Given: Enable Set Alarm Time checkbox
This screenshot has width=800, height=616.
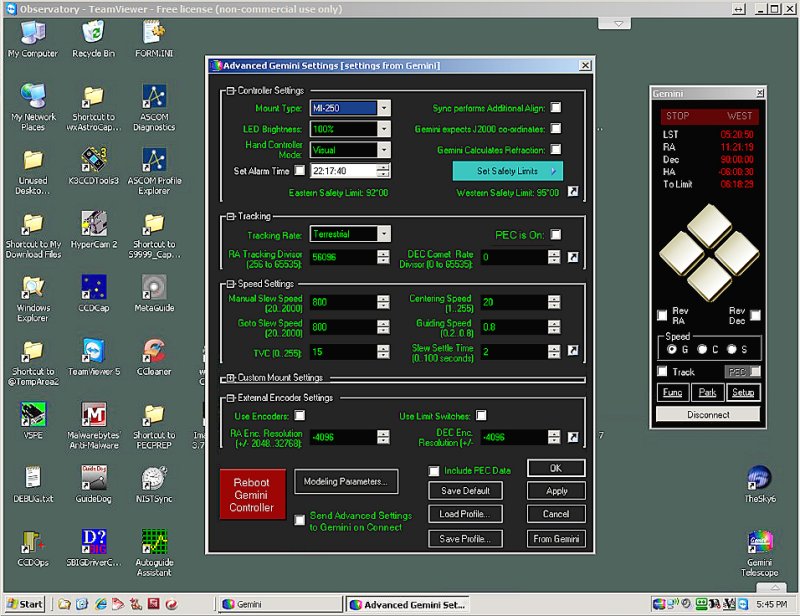Looking at the screenshot, I should click(x=300, y=170).
